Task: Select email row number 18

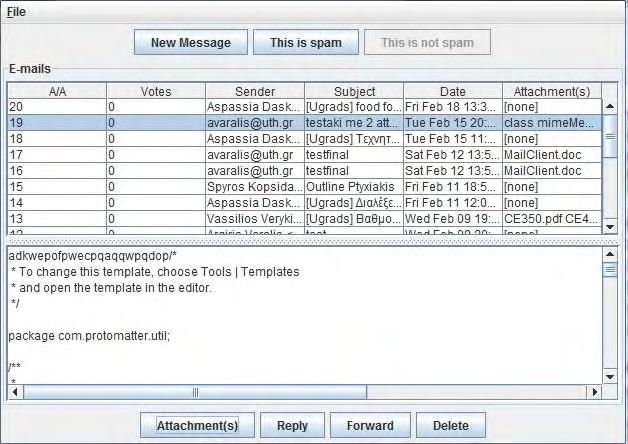Action: click(304, 139)
